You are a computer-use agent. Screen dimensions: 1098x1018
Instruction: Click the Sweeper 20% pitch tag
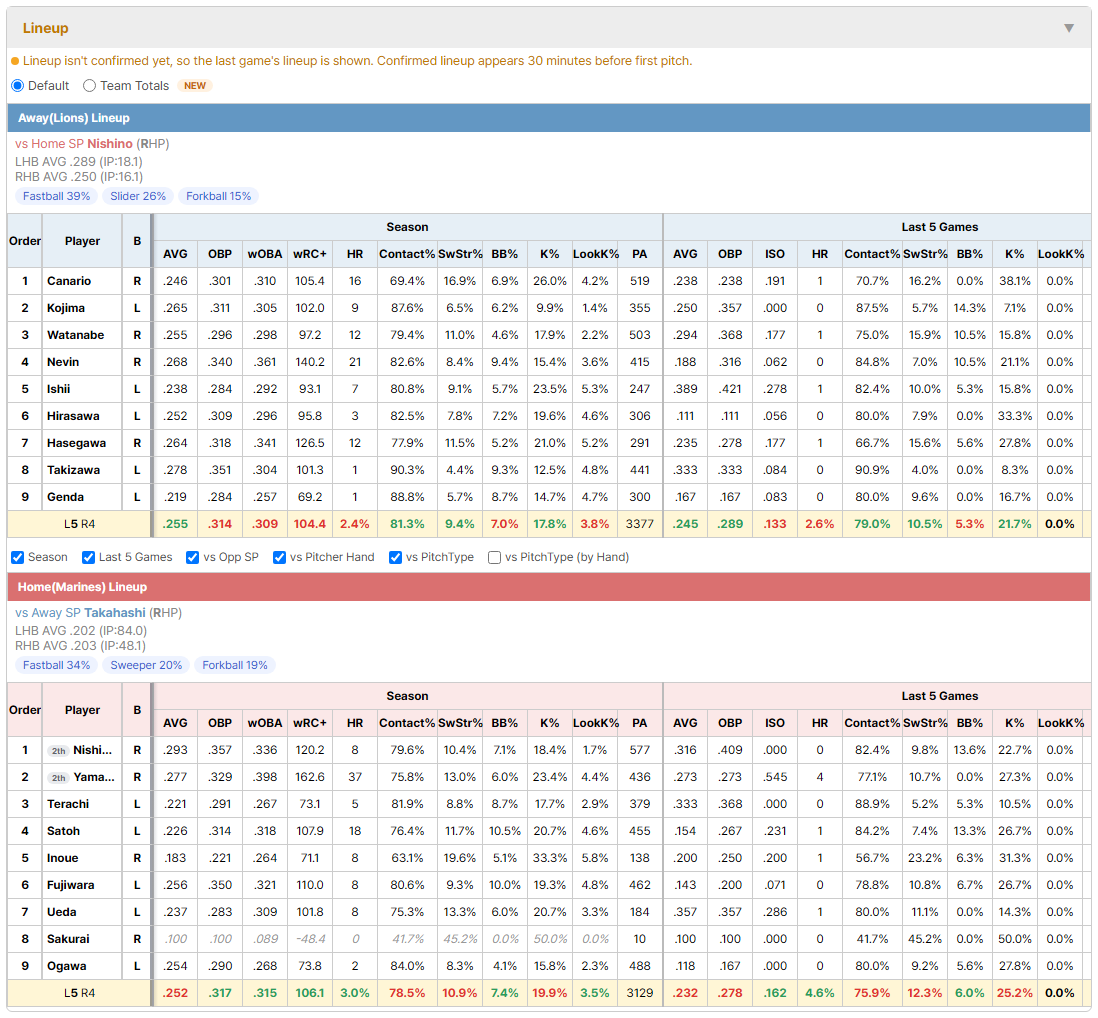[146, 665]
